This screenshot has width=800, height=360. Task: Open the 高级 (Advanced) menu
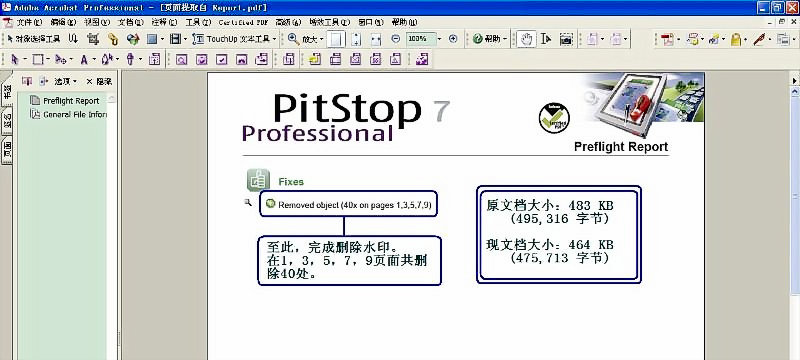coord(288,22)
